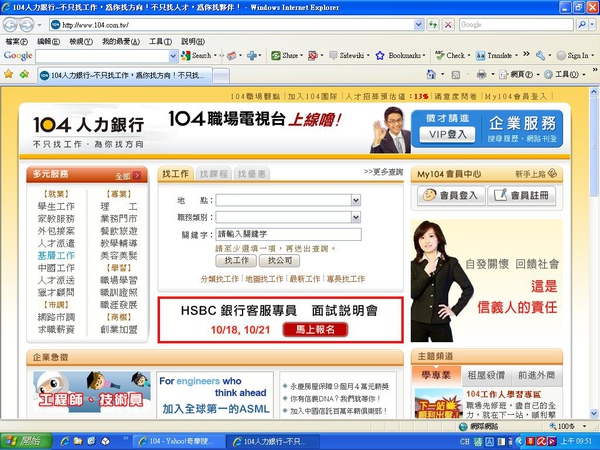Click the Refresh page icon
This screenshot has width=600, height=450.
click(x=433, y=25)
